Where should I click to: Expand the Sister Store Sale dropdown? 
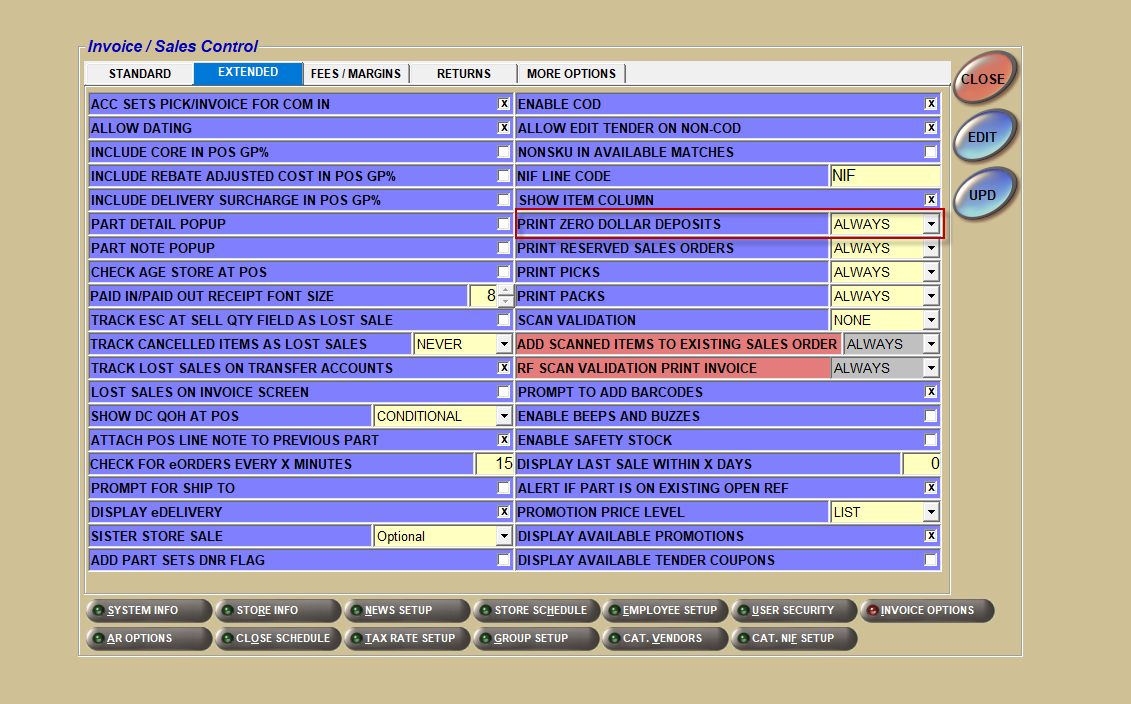tap(504, 536)
